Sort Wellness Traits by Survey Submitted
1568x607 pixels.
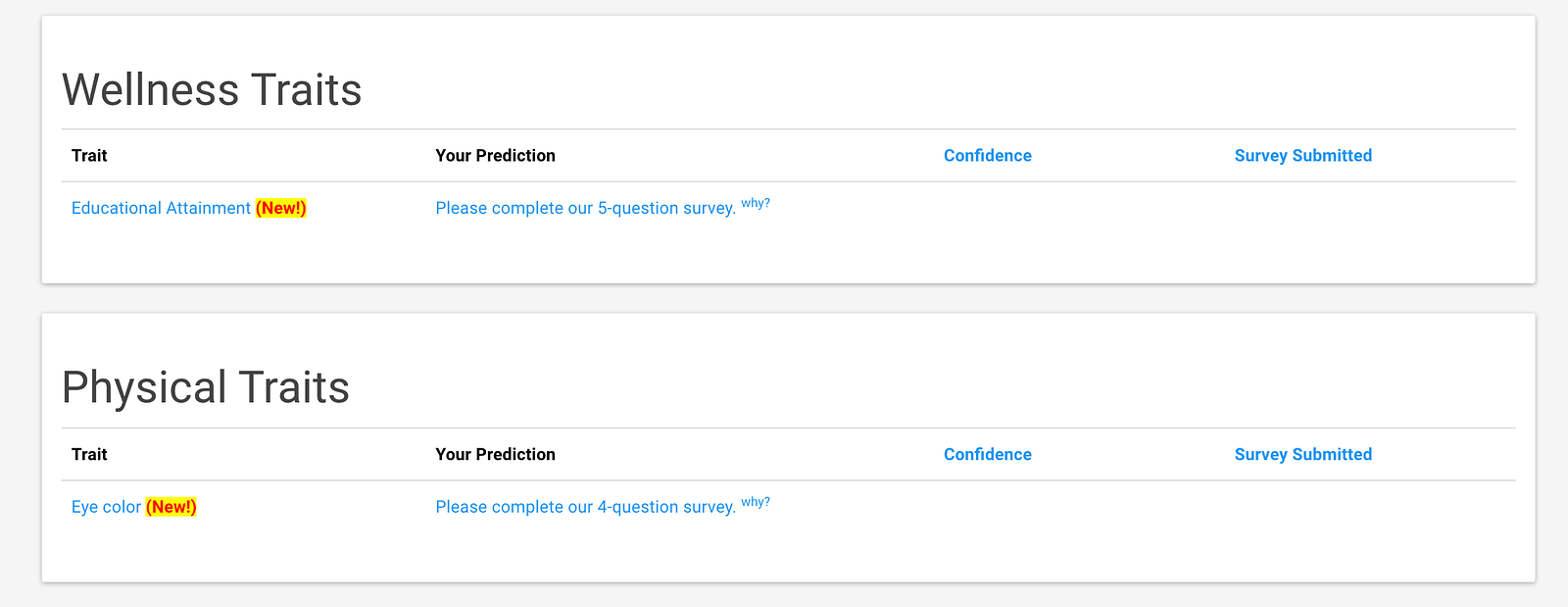click(x=1302, y=155)
